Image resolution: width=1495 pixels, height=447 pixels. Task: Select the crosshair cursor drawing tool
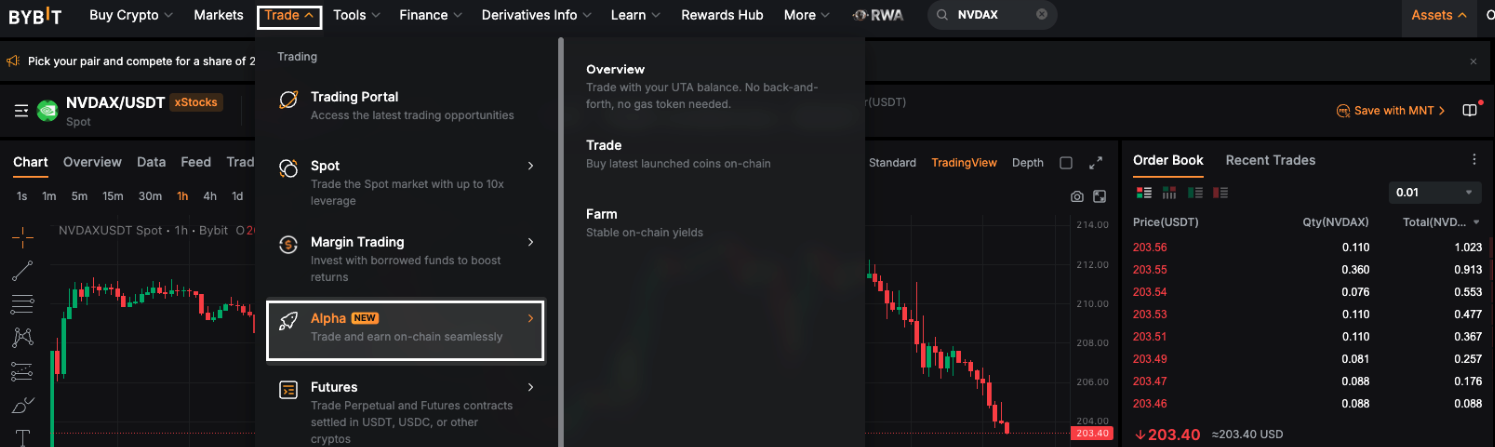tap(22, 237)
